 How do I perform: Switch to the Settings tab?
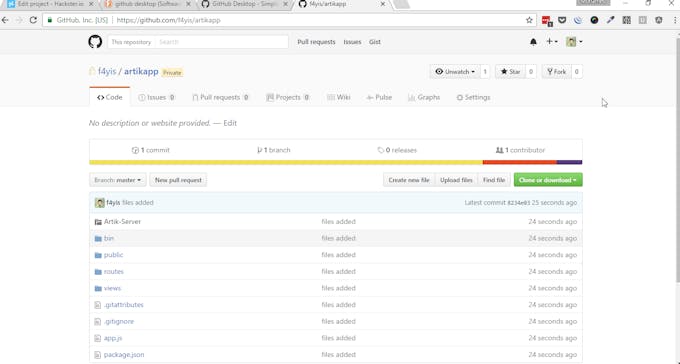coord(473,97)
